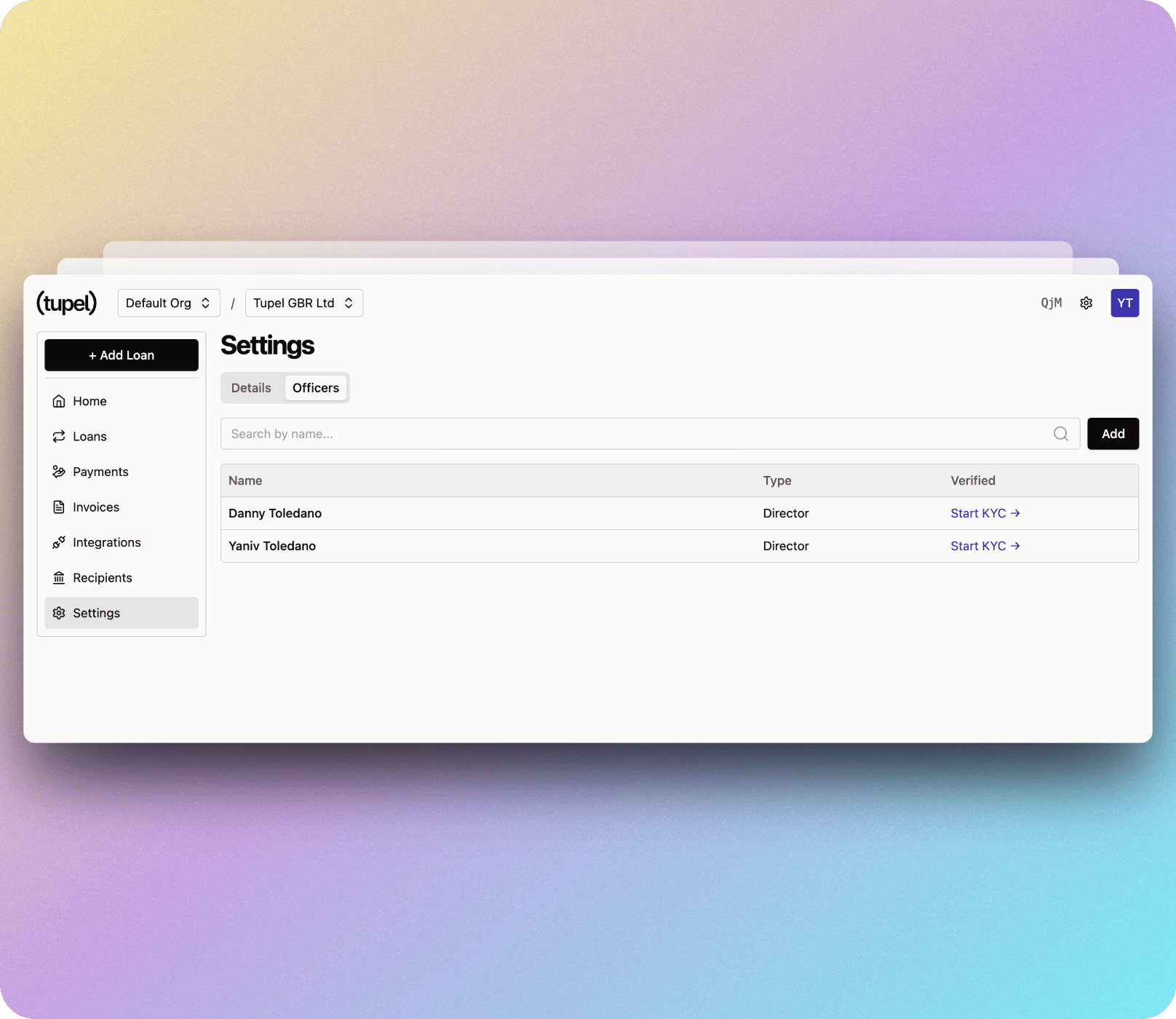The image size is (1176, 1019).
Task: Select the Officers tab
Action: tap(315, 388)
